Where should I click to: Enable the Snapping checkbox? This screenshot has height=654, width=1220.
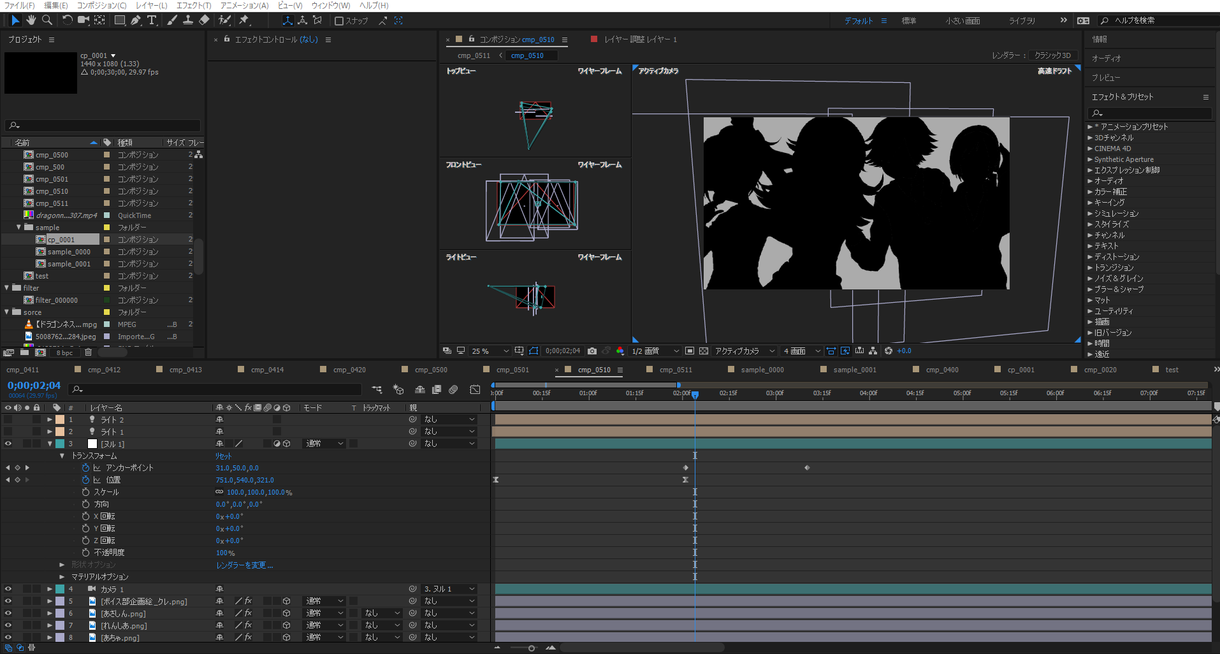click(339, 21)
